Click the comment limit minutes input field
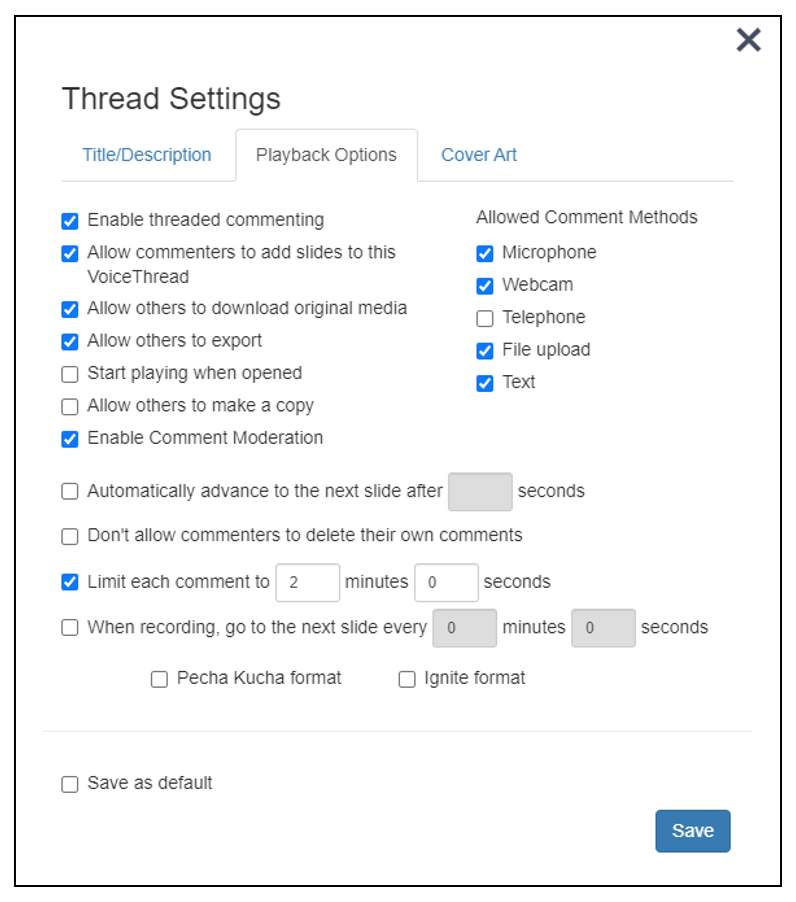This screenshot has height=902, width=796. (307, 582)
